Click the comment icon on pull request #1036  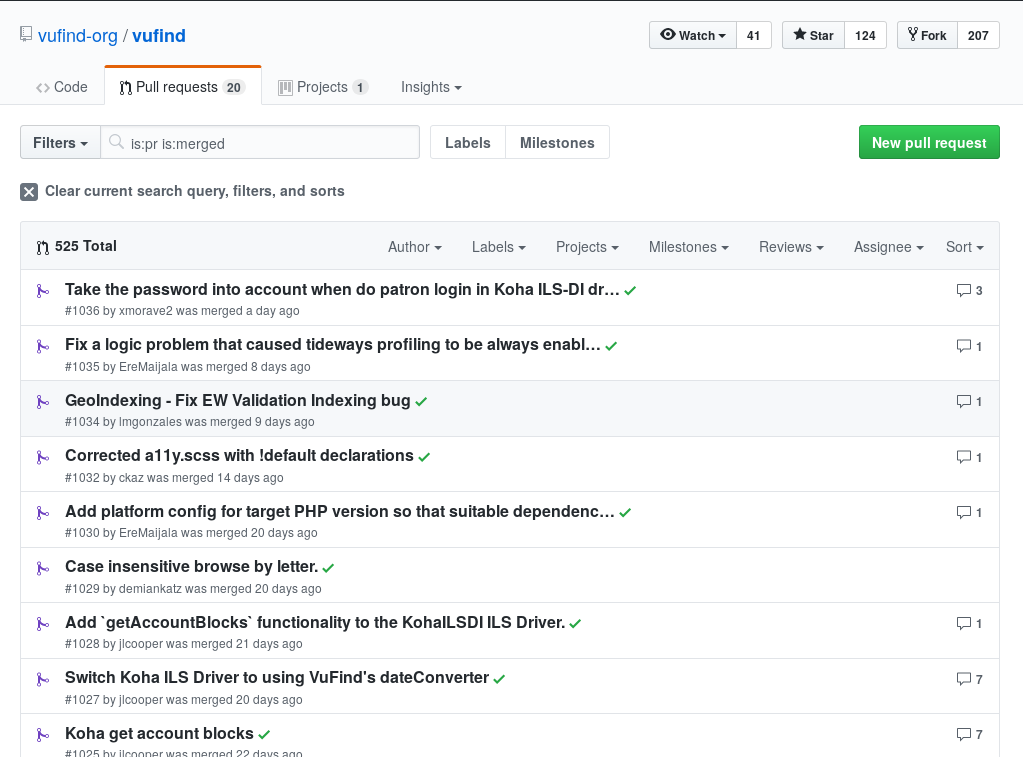(x=963, y=291)
